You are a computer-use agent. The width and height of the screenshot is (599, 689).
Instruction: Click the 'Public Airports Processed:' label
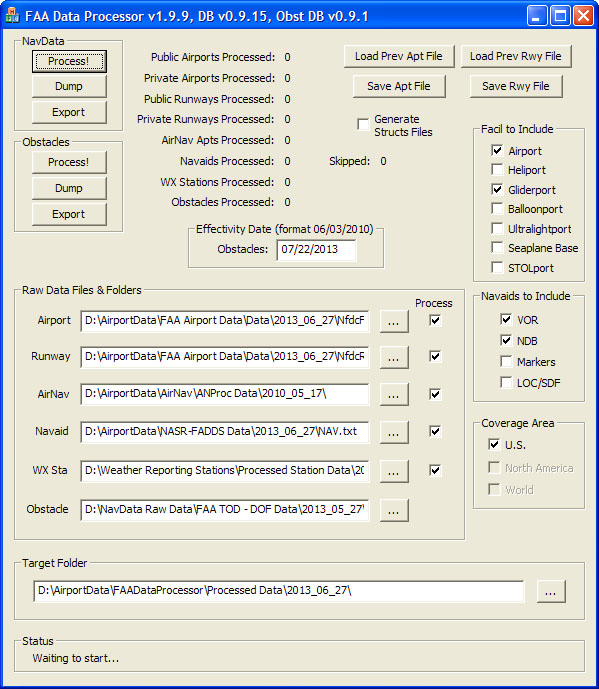click(x=213, y=57)
